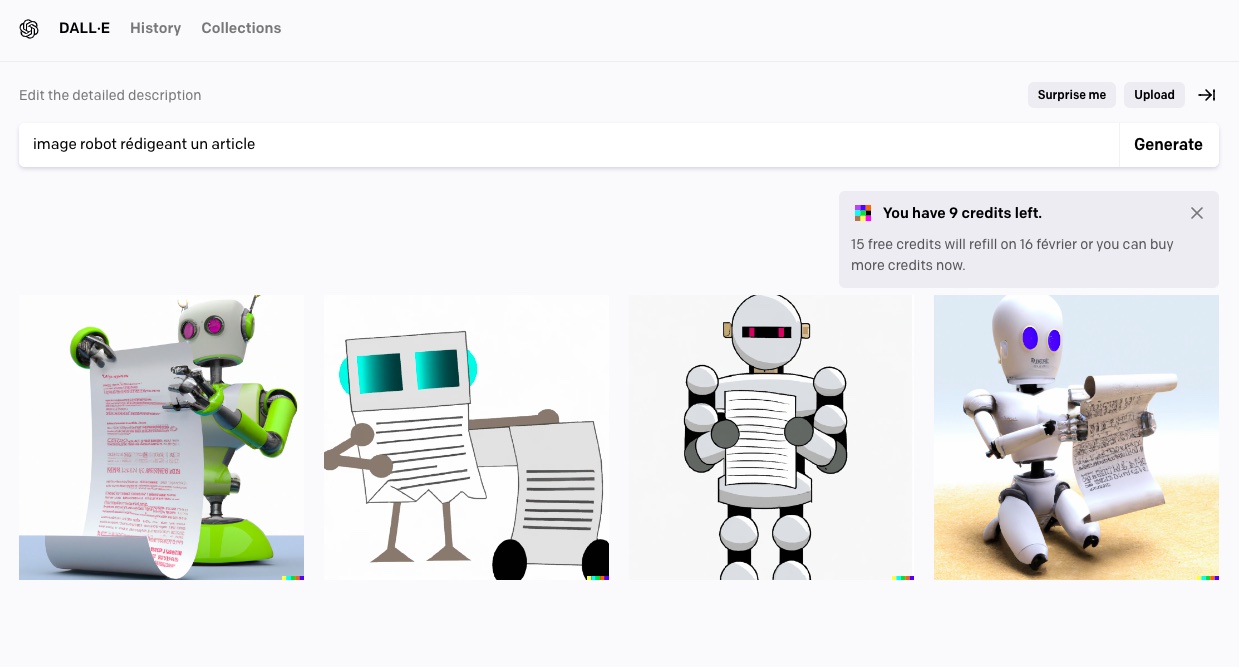Go to the DALL·E home tab

pyautogui.click(x=84, y=28)
